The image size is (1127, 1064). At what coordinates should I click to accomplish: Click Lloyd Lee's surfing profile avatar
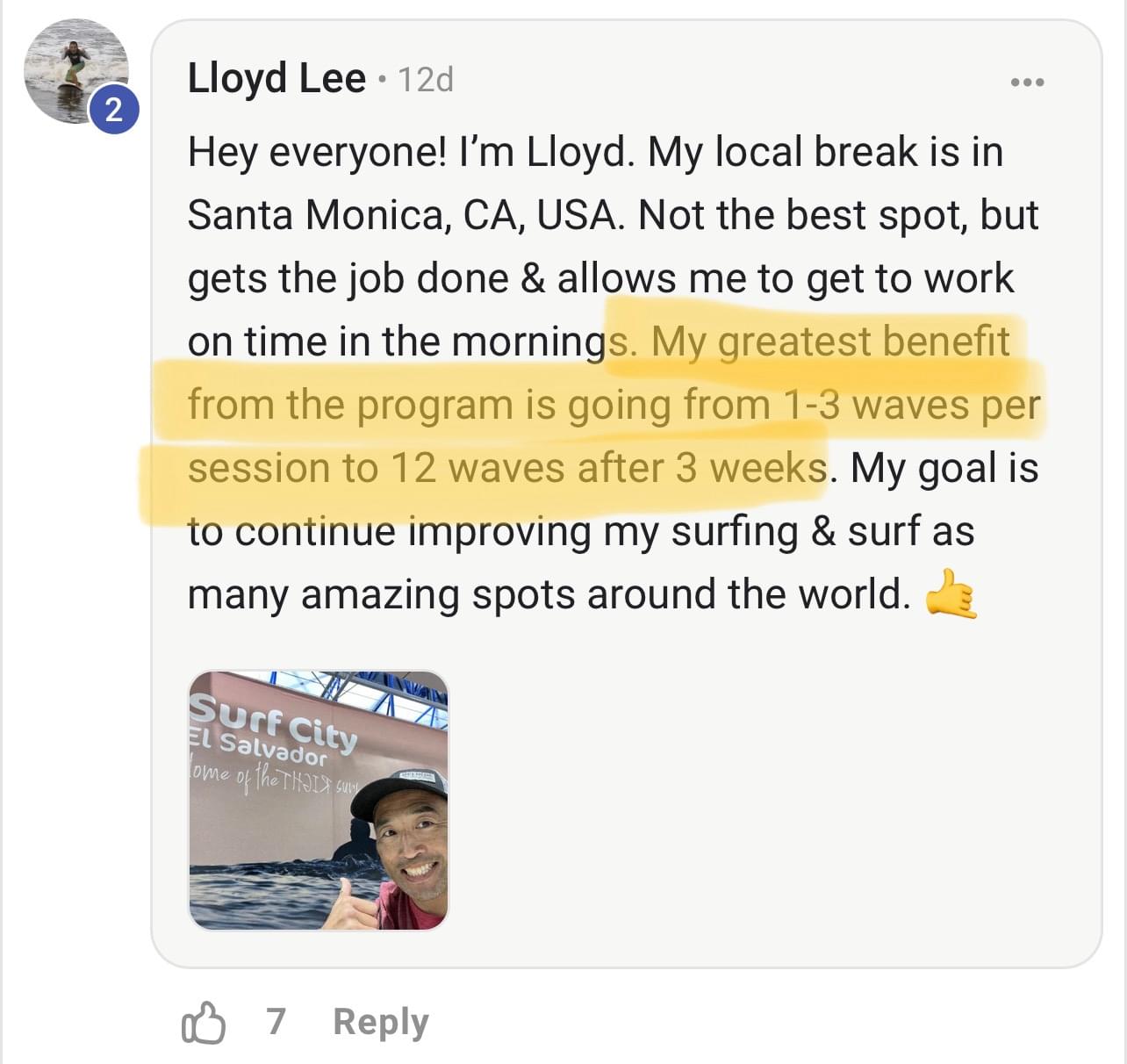75,71
